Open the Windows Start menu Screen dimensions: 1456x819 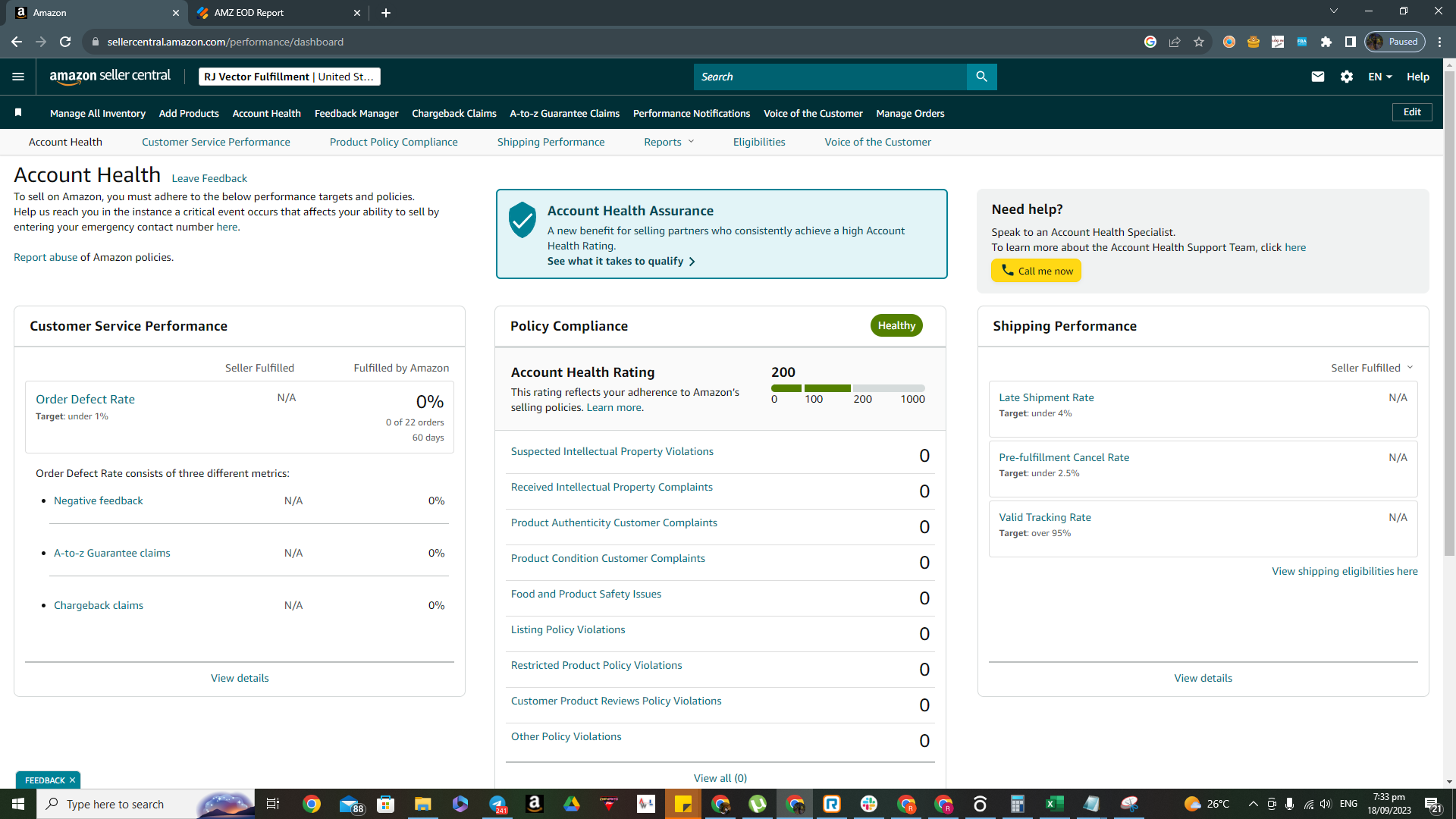[x=18, y=804]
